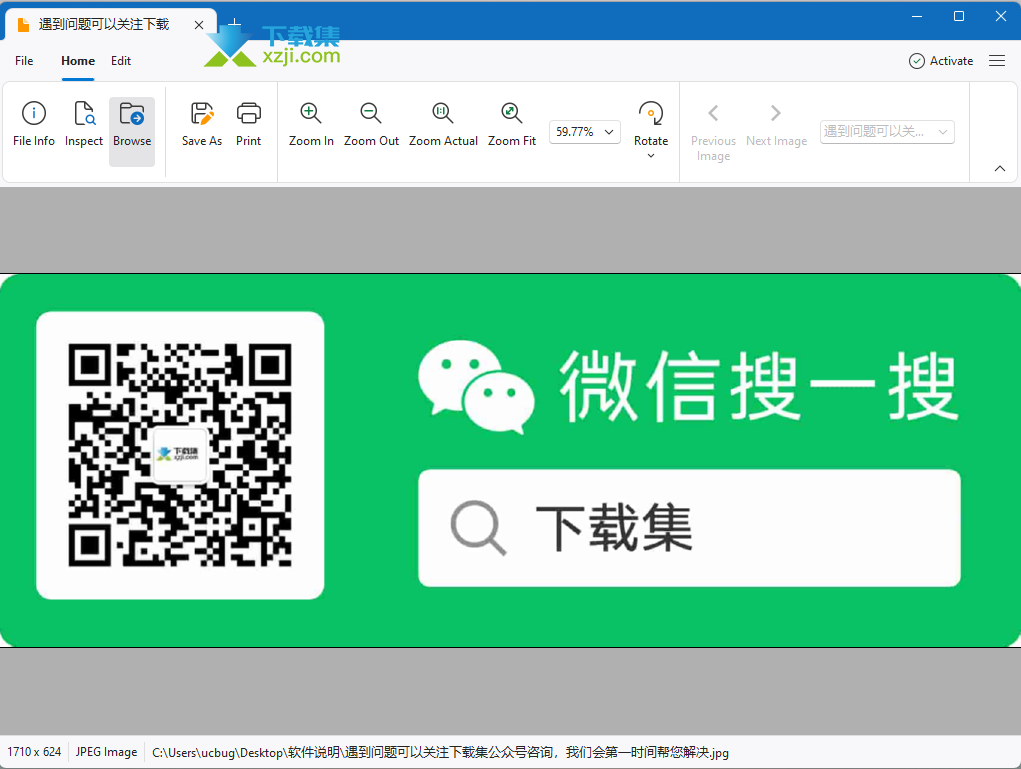Click the file path in status bar
Viewport: 1021px width, 769px height.
pos(440,753)
